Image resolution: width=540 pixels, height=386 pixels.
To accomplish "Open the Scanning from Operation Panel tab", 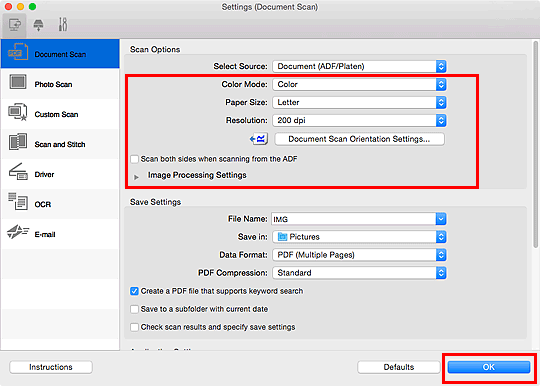I will click(39, 25).
